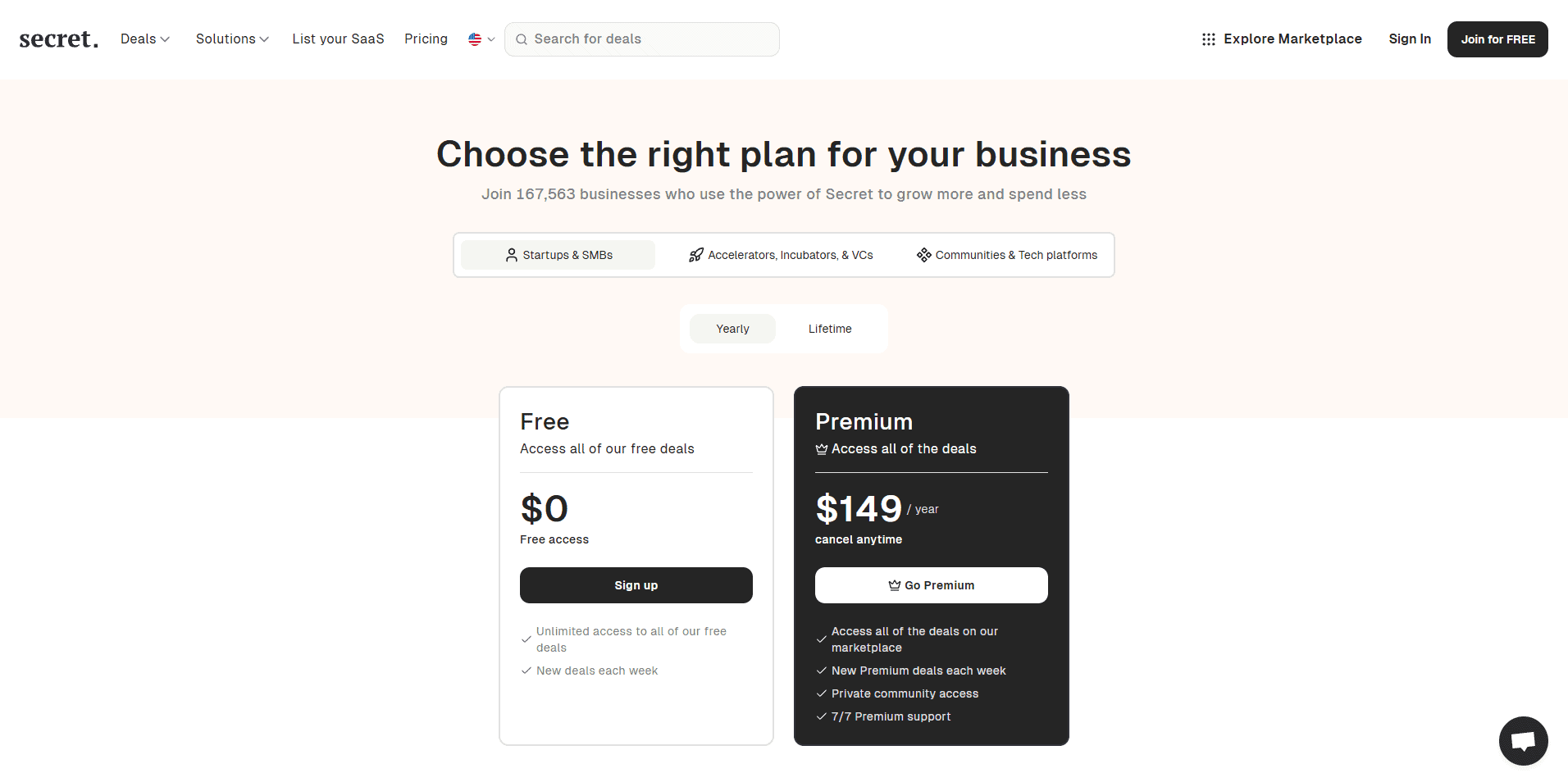Screen dimensions: 1568x782
Task: Click the Join for FREE button
Action: coord(1497,39)
